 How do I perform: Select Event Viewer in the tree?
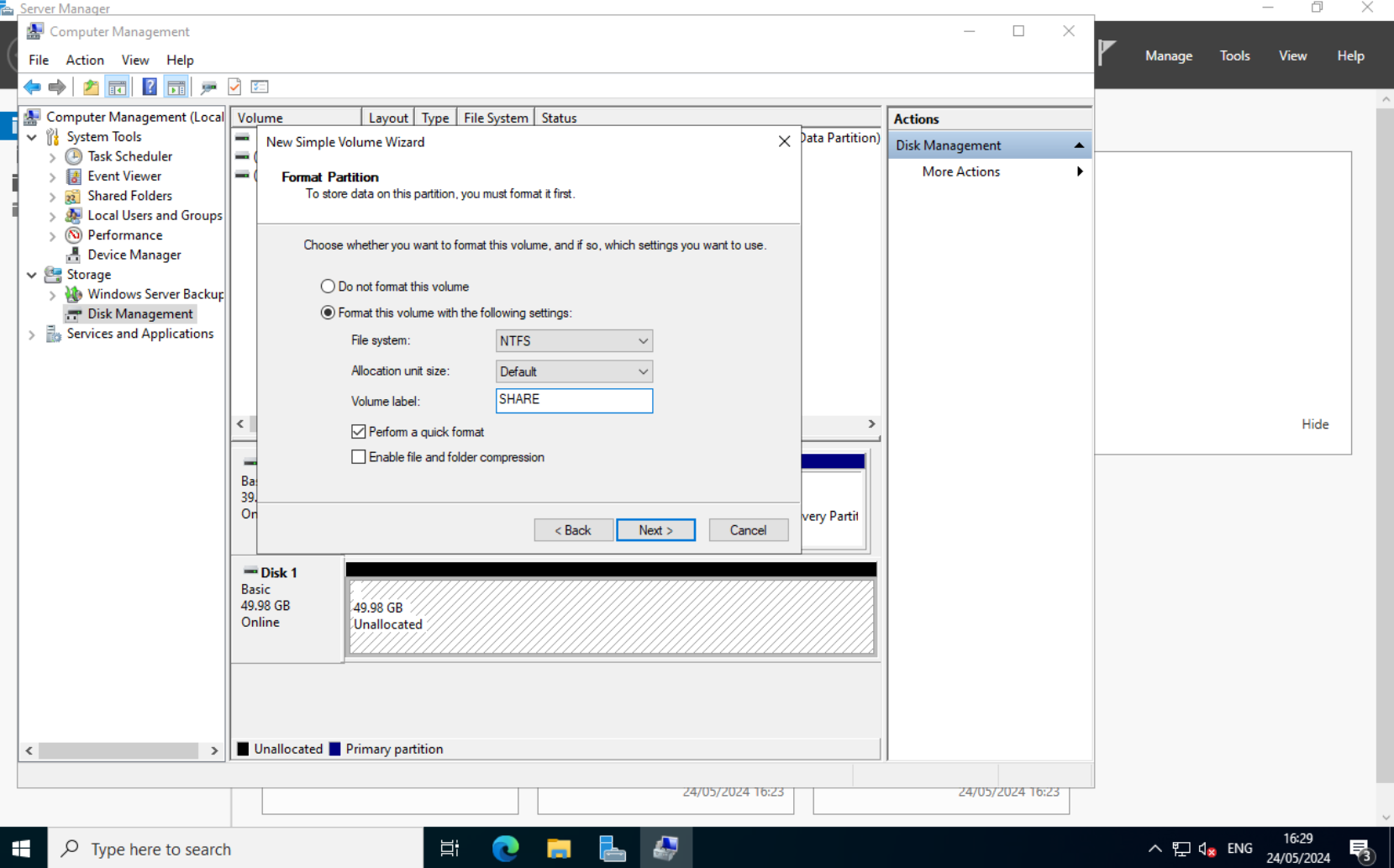(124, 176)
